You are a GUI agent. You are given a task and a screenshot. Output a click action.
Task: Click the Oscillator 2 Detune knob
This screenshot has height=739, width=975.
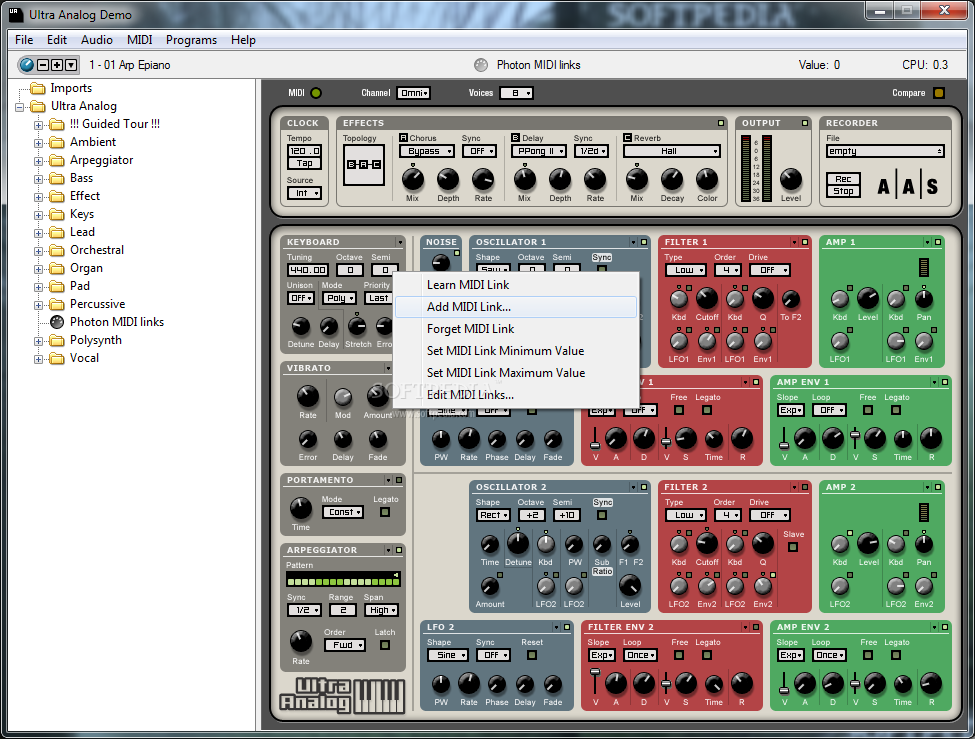tap(517, 544)
